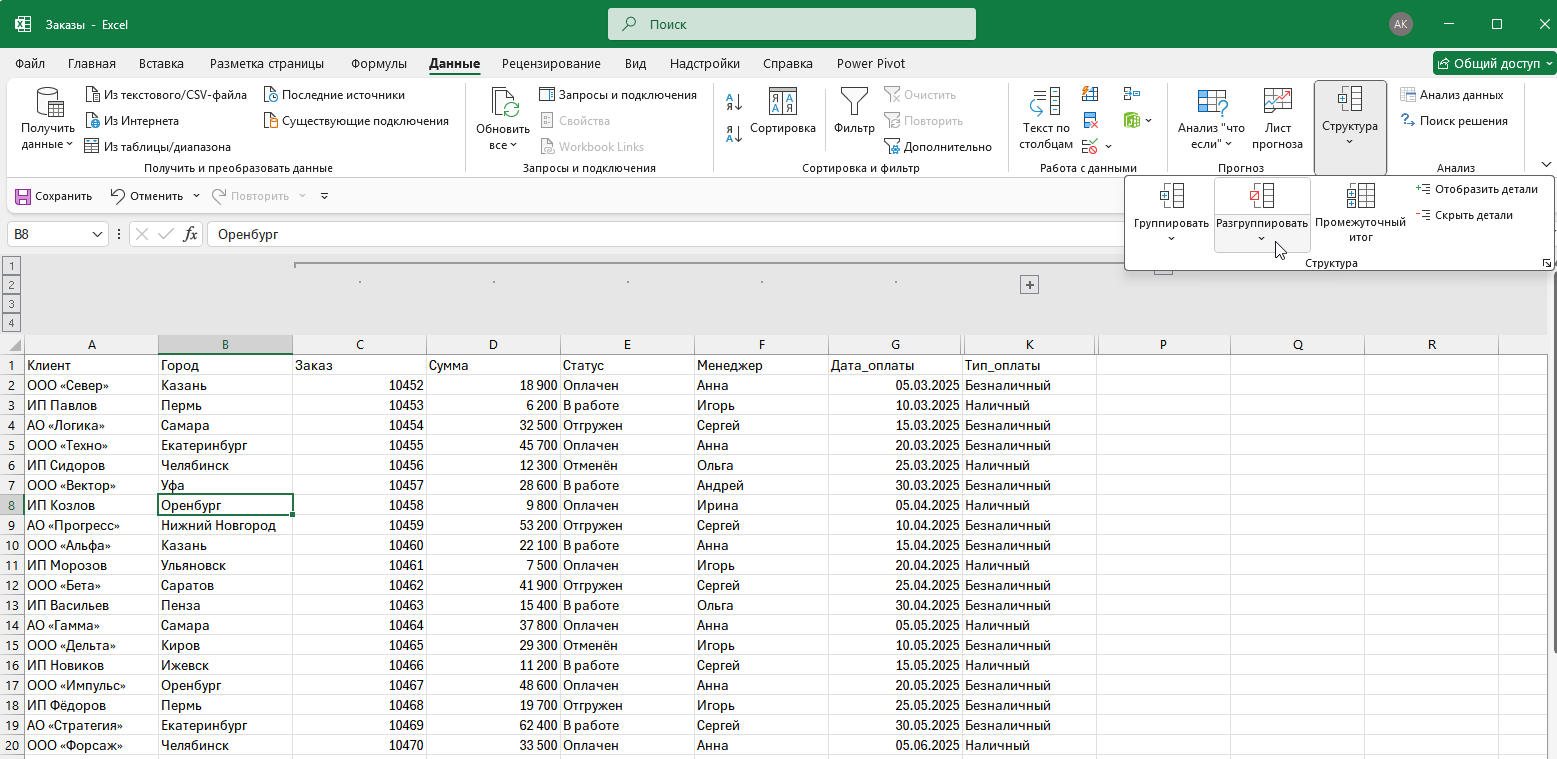Click the insert function fx icon
The width and height of the screenshot is (1557, 759).
click(x=190, y=234)
